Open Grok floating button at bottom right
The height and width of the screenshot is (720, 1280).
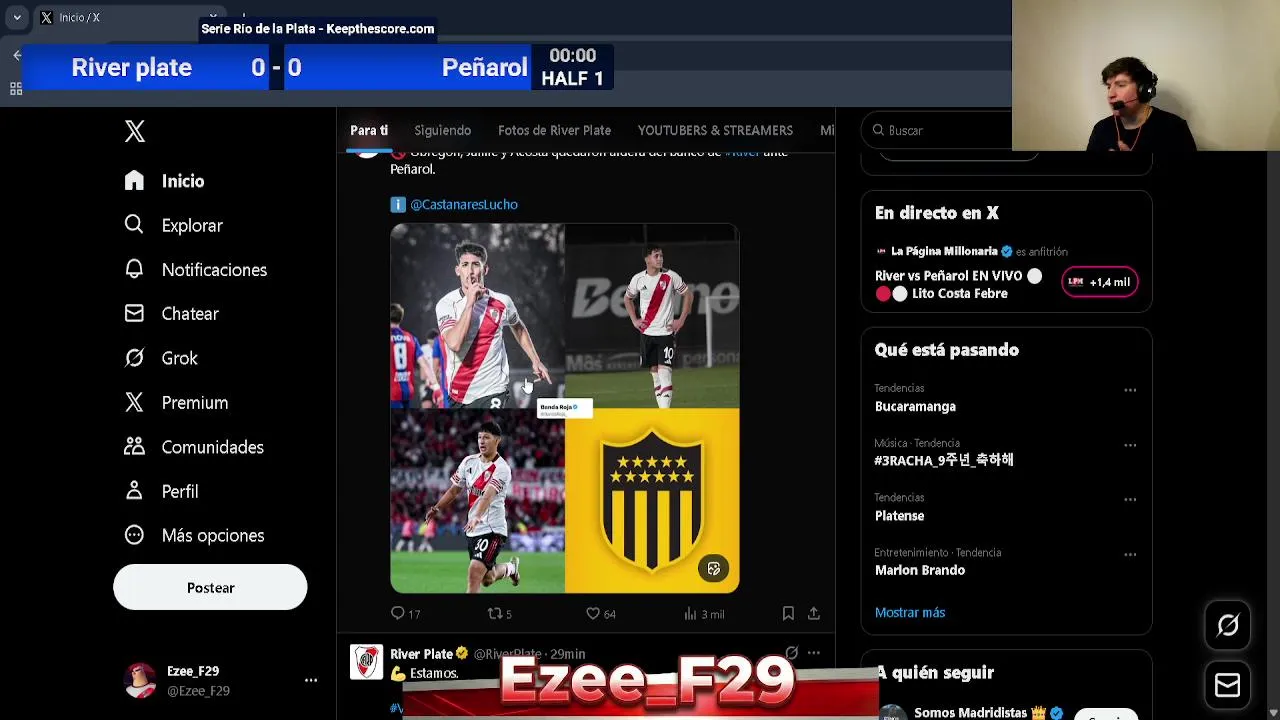1228,626
